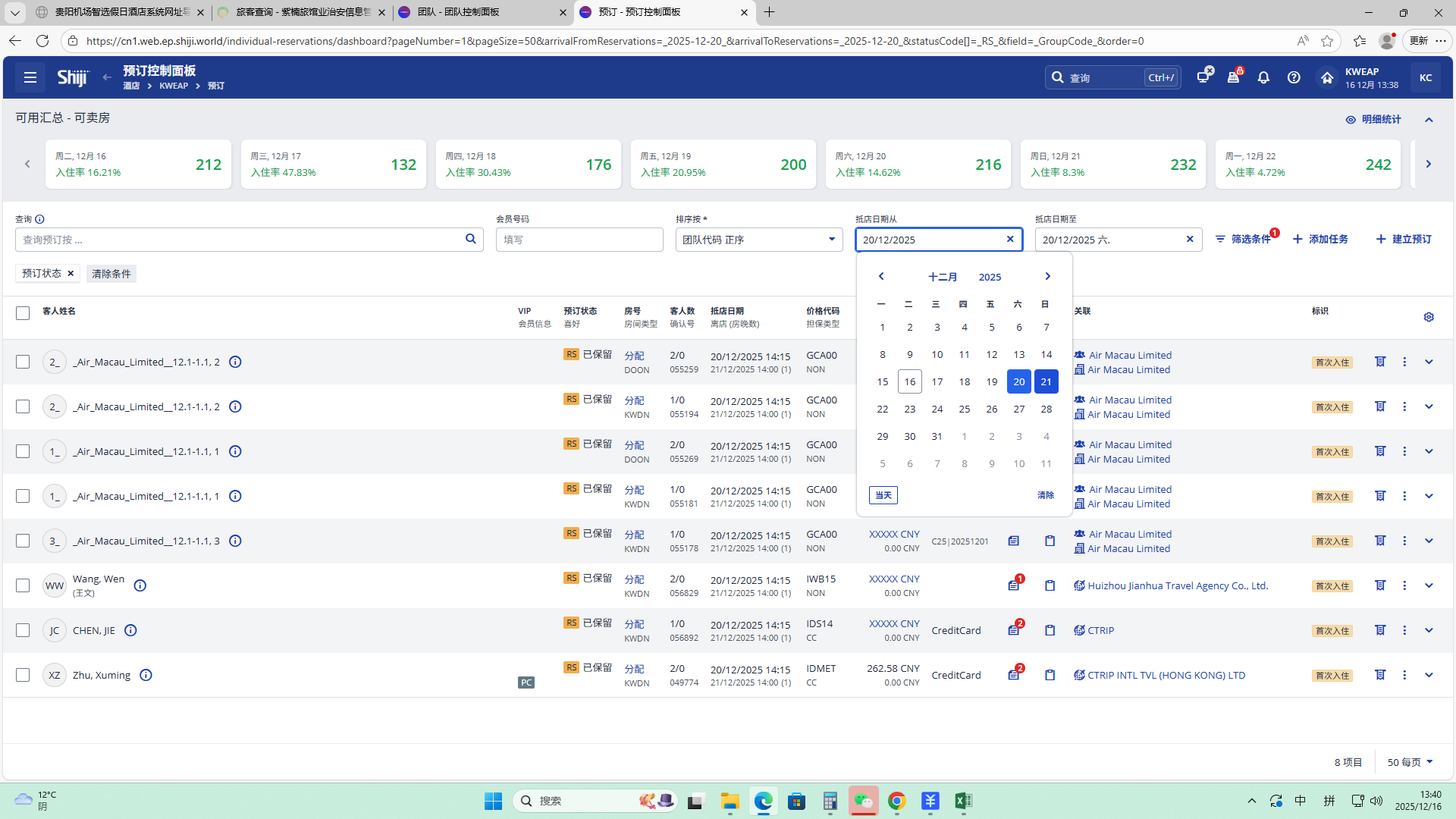Open the 团队代码 正序 sort dropdown

(x=758, y=240)
